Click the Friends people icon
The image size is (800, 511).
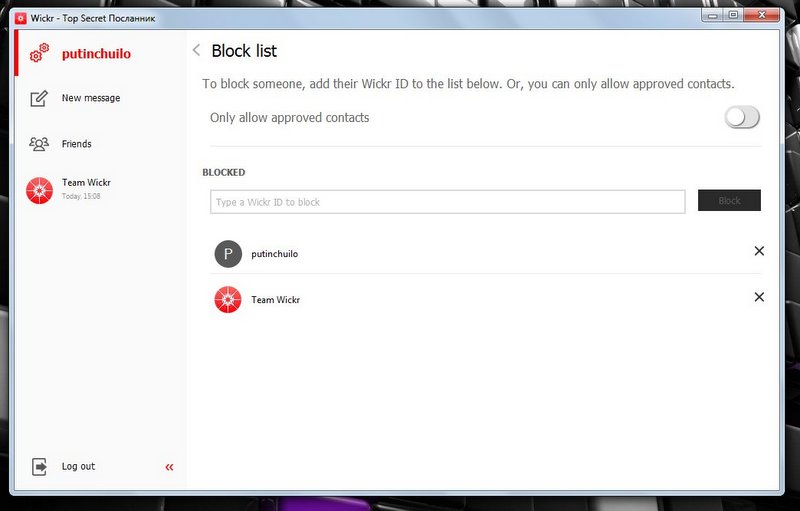[39, 144]
